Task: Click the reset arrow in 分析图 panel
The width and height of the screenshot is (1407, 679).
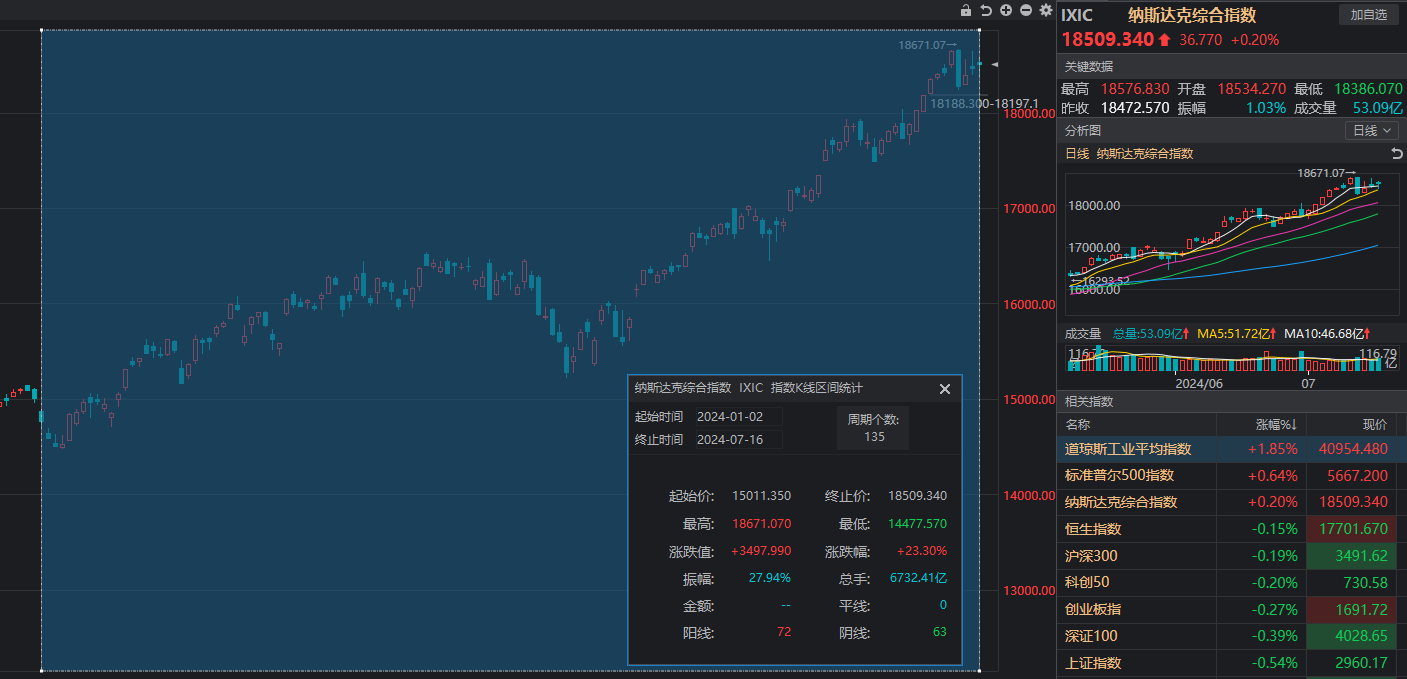Action: click(x=1397, y=153)
